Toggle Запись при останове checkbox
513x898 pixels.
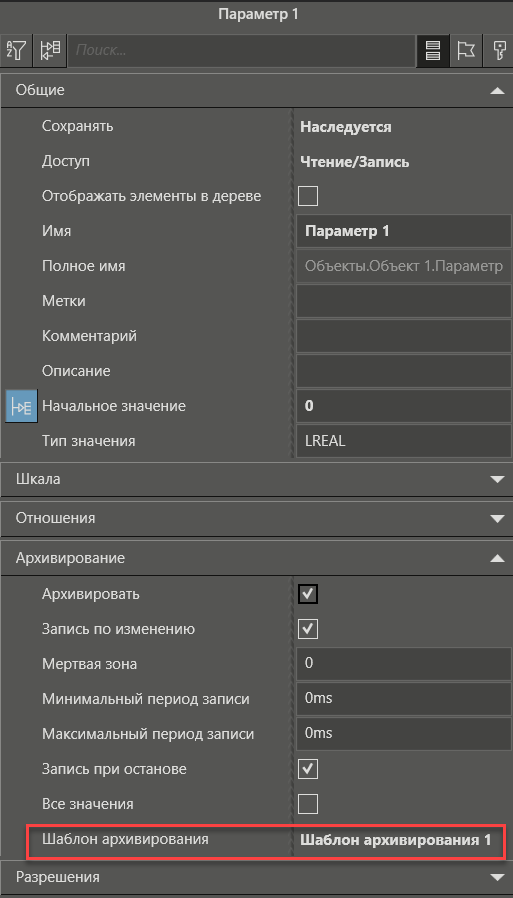coord(308,769)
